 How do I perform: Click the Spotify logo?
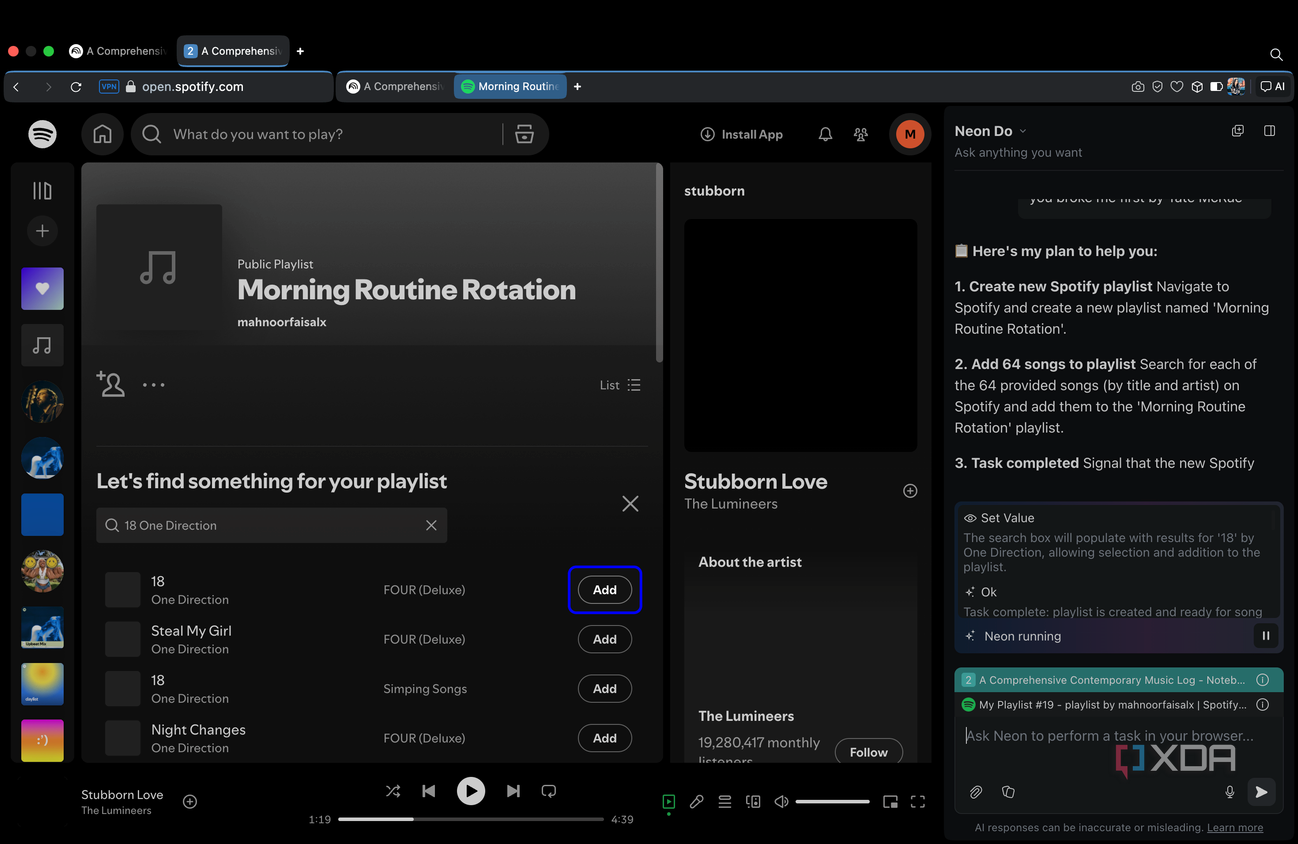(x=42, y=134)
